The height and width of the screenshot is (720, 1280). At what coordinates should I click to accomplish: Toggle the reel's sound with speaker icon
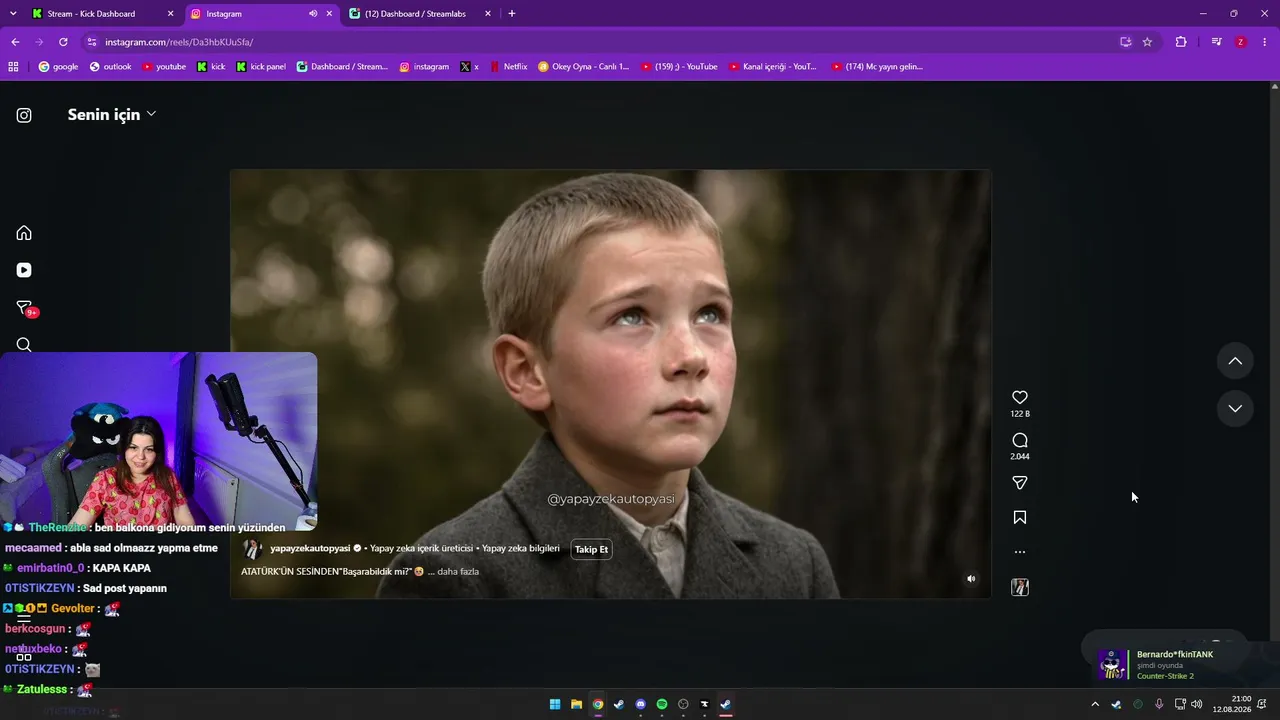[x=971, y=579]
